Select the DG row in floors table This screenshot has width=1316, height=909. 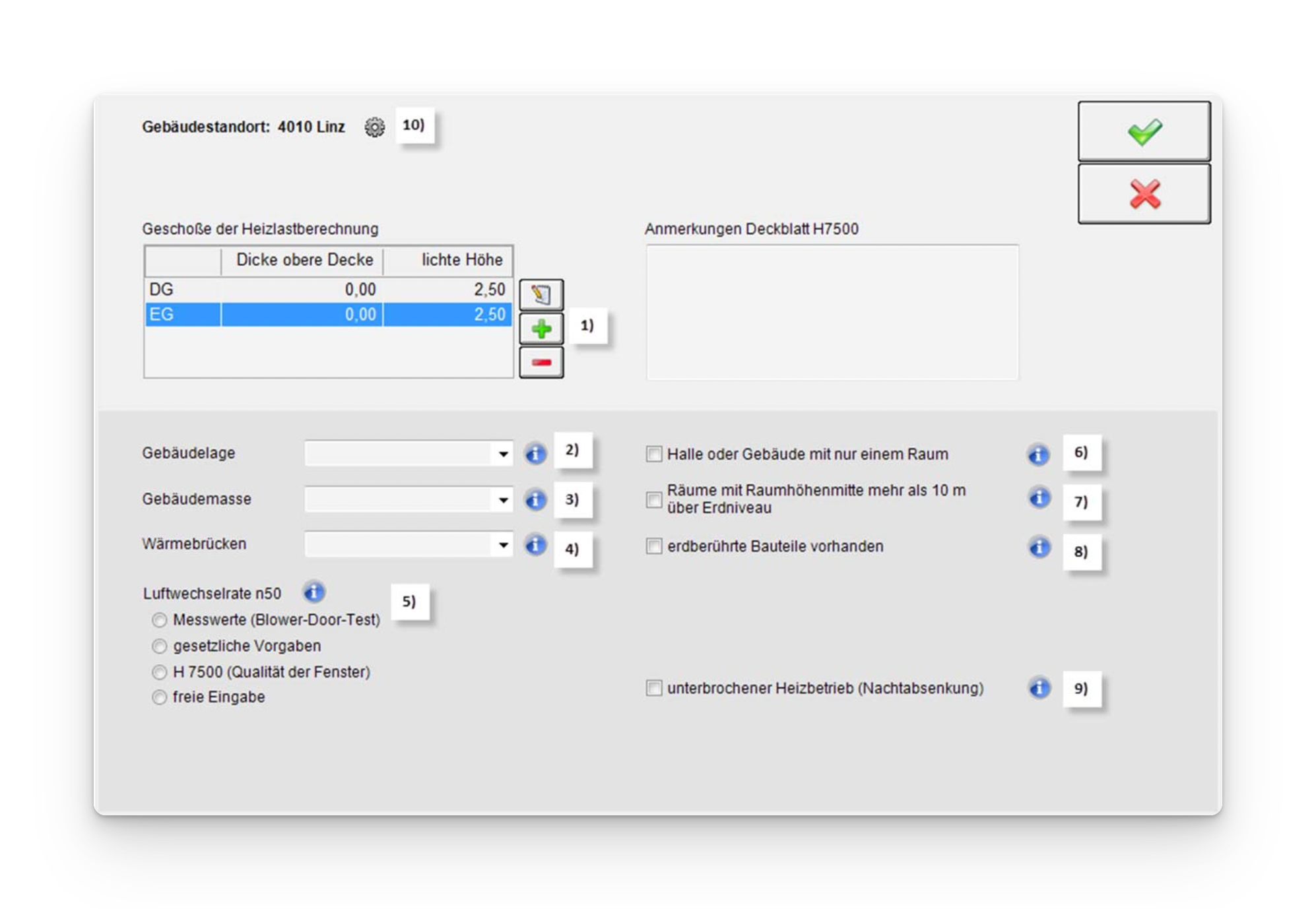click(327, 290)
